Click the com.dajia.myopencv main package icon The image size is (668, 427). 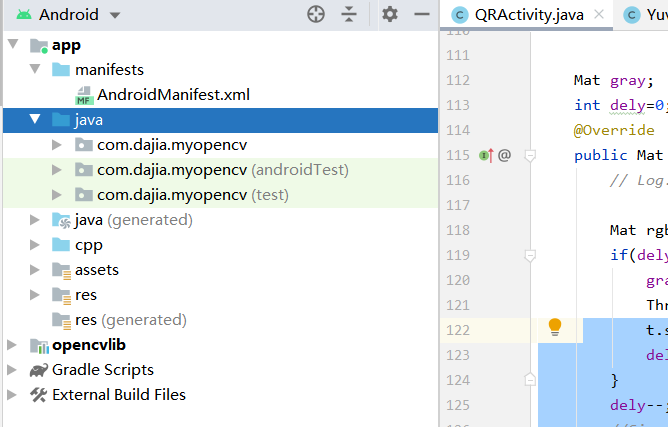point(84,145)
